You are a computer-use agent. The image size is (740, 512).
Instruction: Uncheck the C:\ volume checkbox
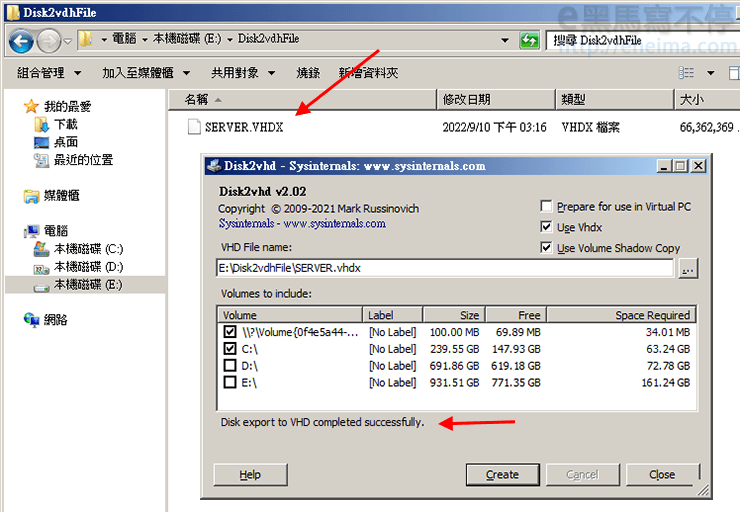pyautogui.click(x=230, y=349)
